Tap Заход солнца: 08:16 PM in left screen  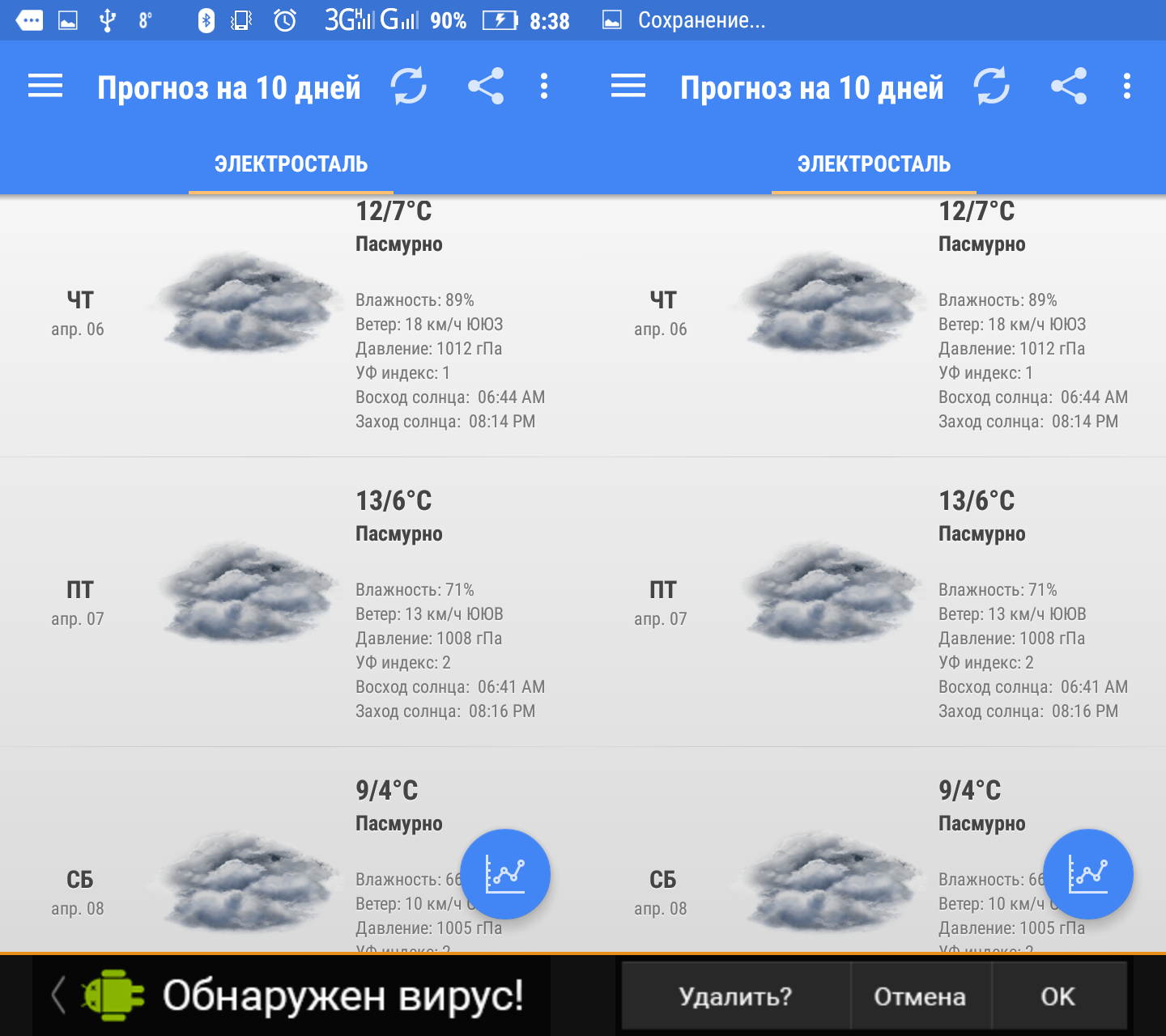[x=445, y=711]
